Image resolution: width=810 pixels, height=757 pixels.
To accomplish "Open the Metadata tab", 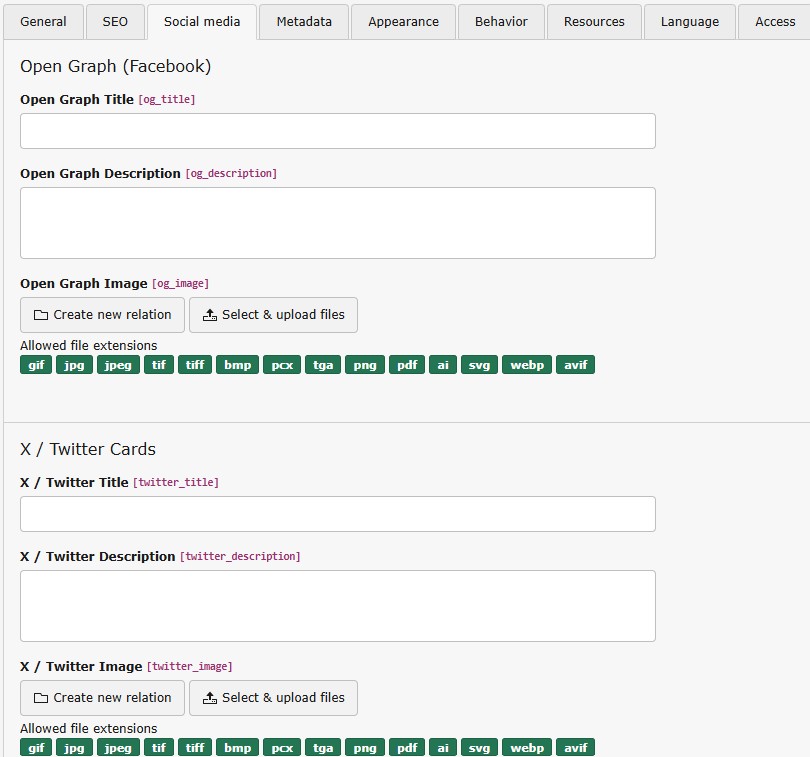I will (304, 21).
